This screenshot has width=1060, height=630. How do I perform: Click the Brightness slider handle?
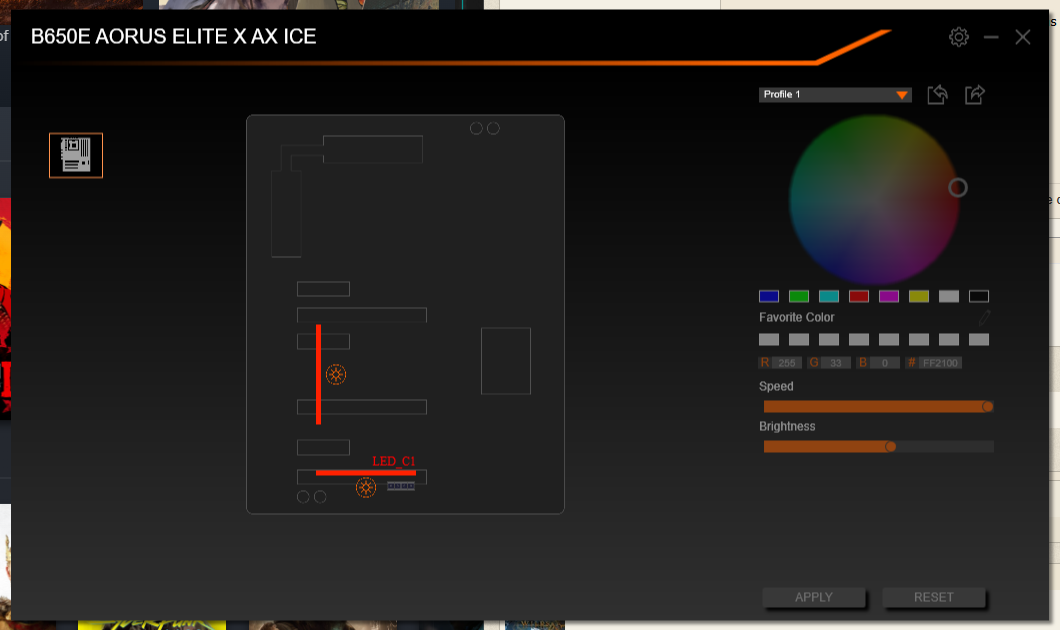tap(890, 446)
